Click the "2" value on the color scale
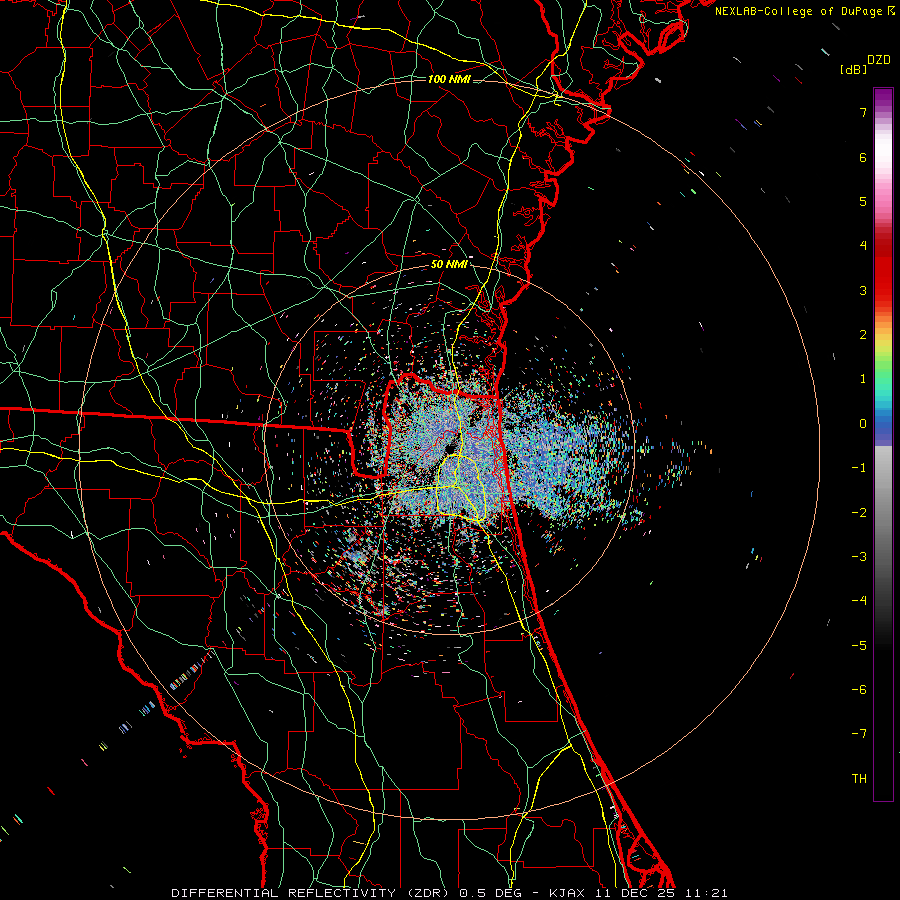 (x=863, y=335)
